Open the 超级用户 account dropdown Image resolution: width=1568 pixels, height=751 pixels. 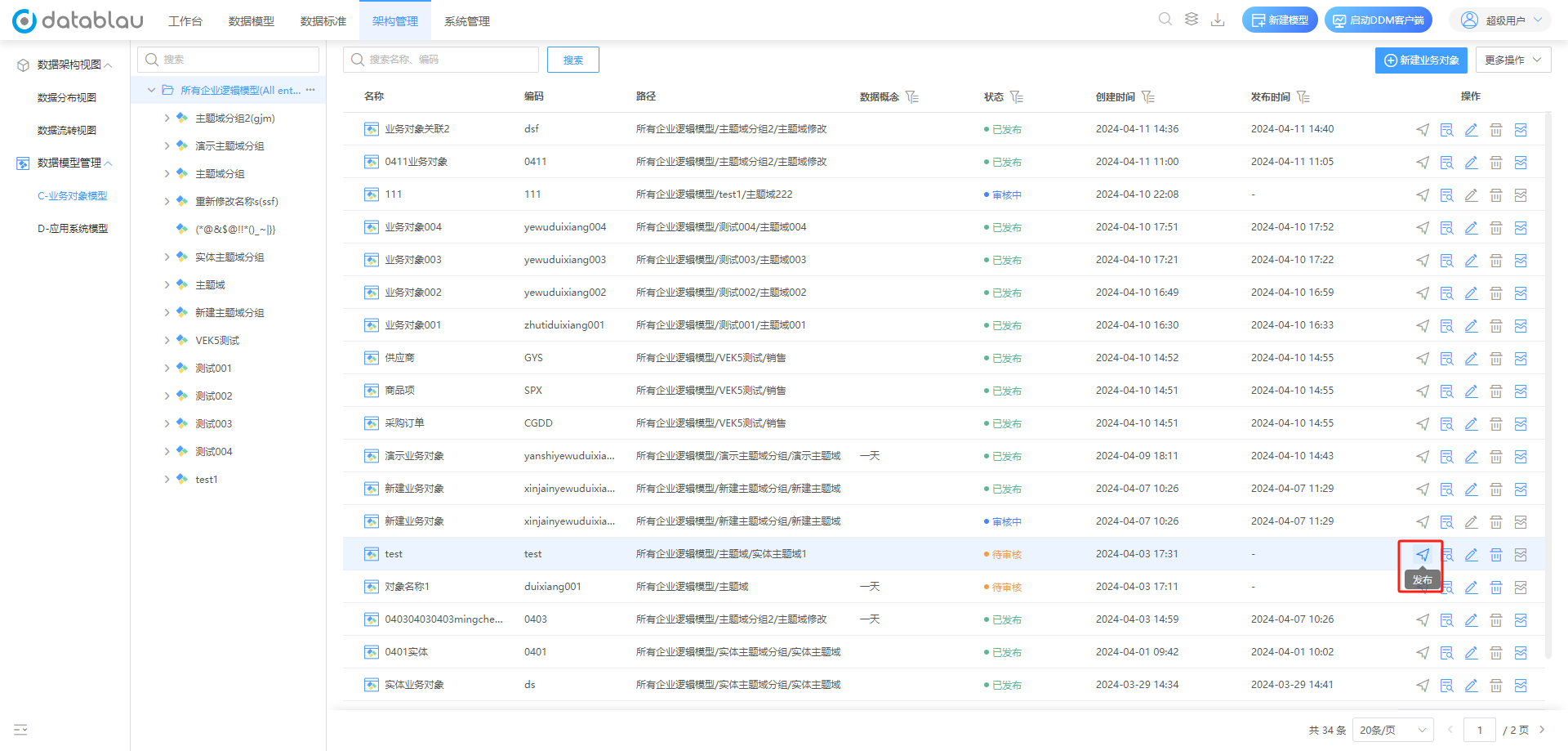click(x=1500, y=20)
